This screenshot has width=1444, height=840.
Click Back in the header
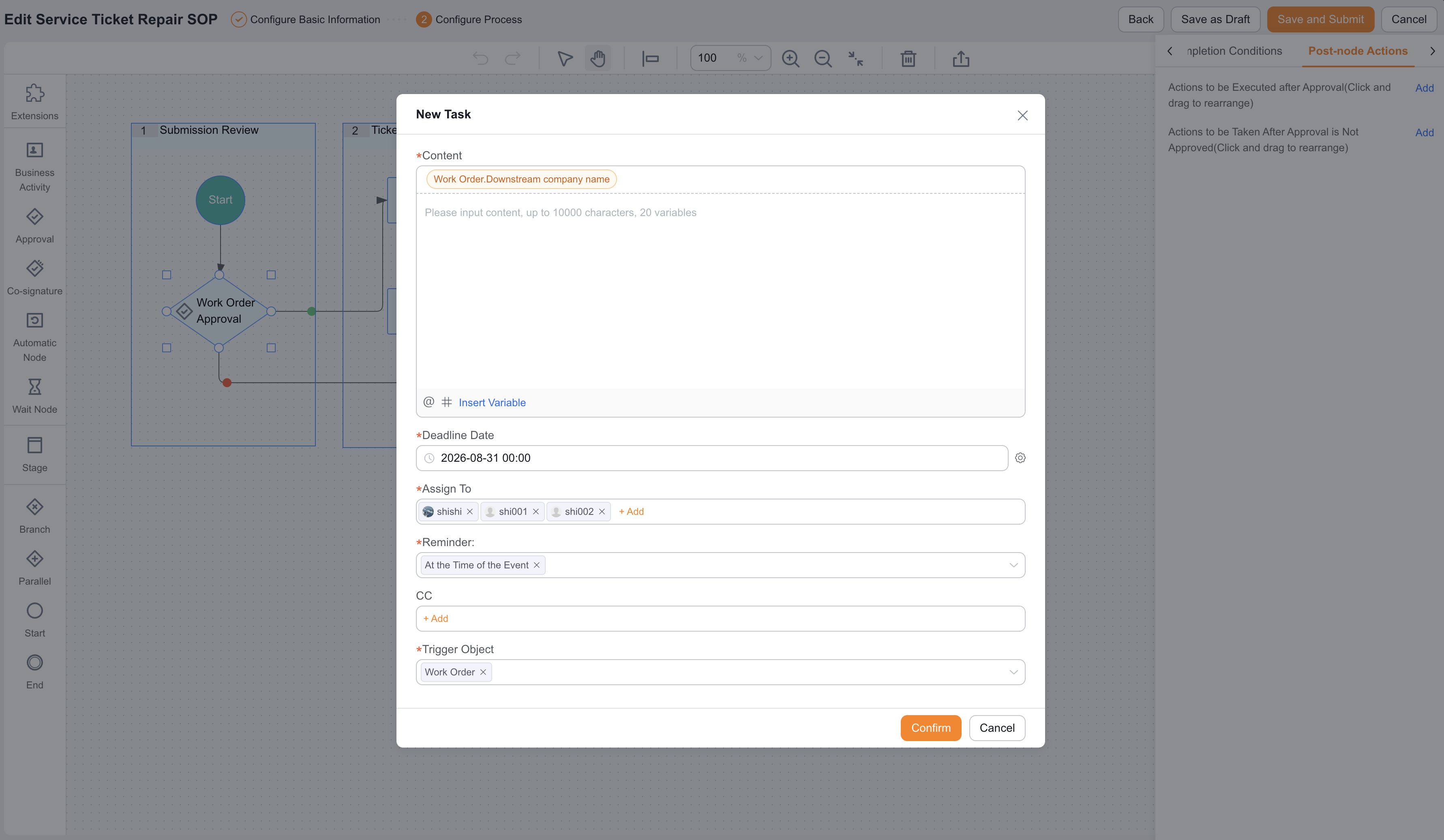point(1140,19)
